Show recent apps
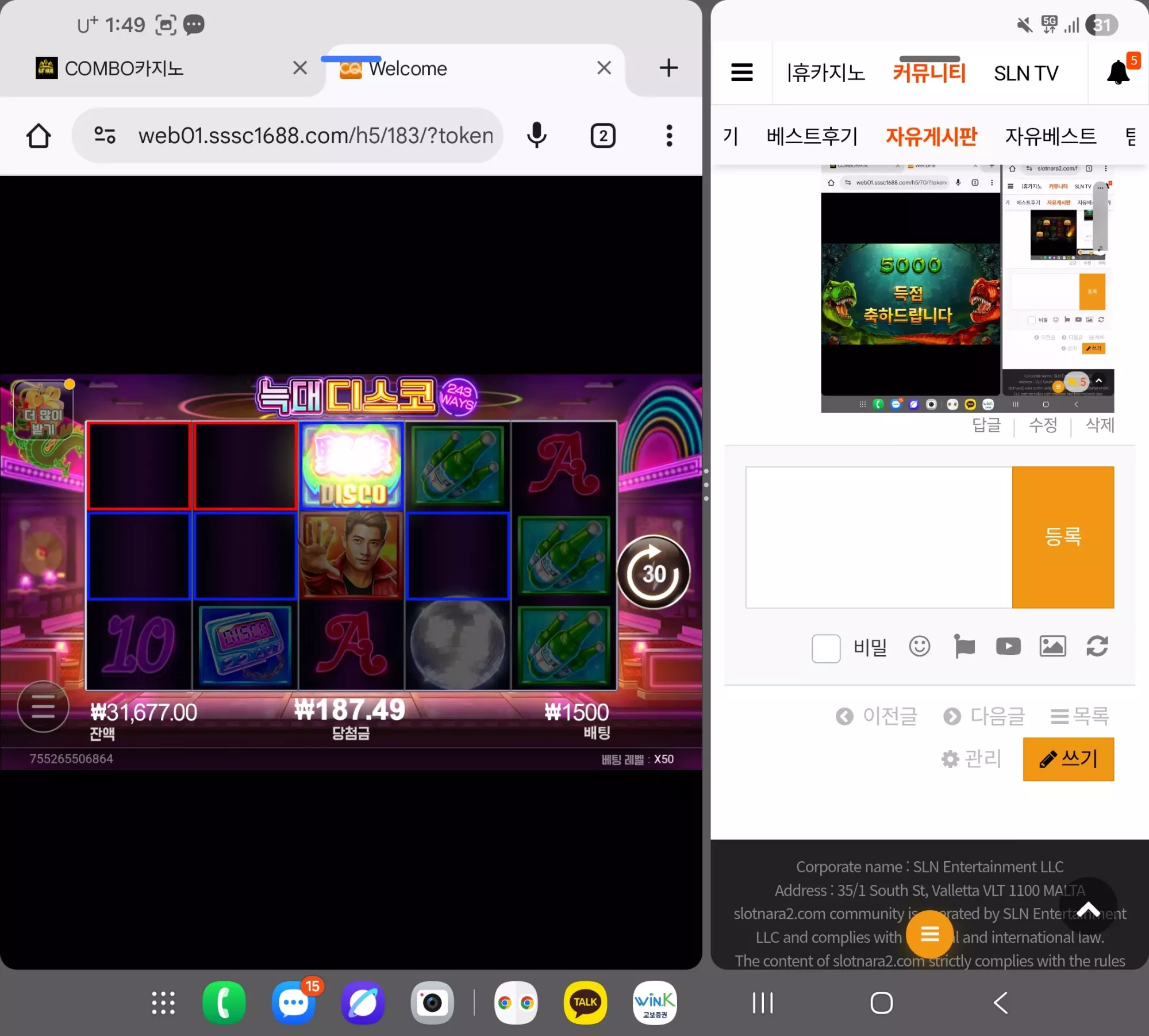The image size is (1149, 1036). 762,1003
